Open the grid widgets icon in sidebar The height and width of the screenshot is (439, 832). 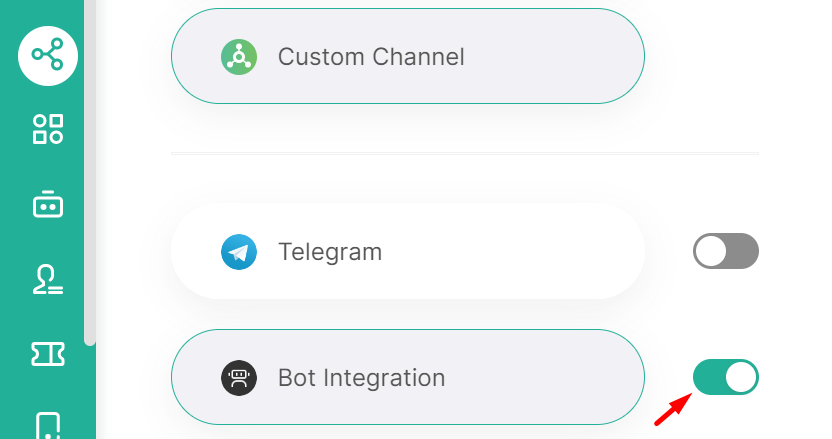48,129
